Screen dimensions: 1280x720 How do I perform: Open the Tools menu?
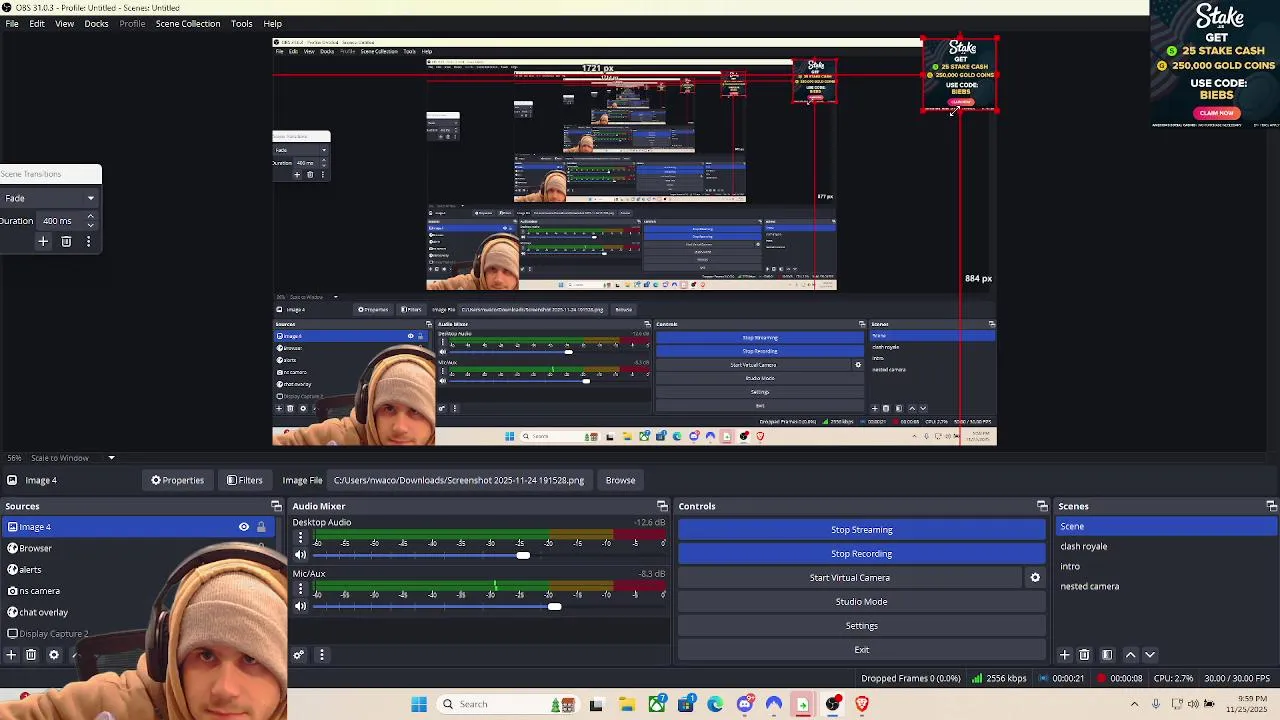pos(241,23)
